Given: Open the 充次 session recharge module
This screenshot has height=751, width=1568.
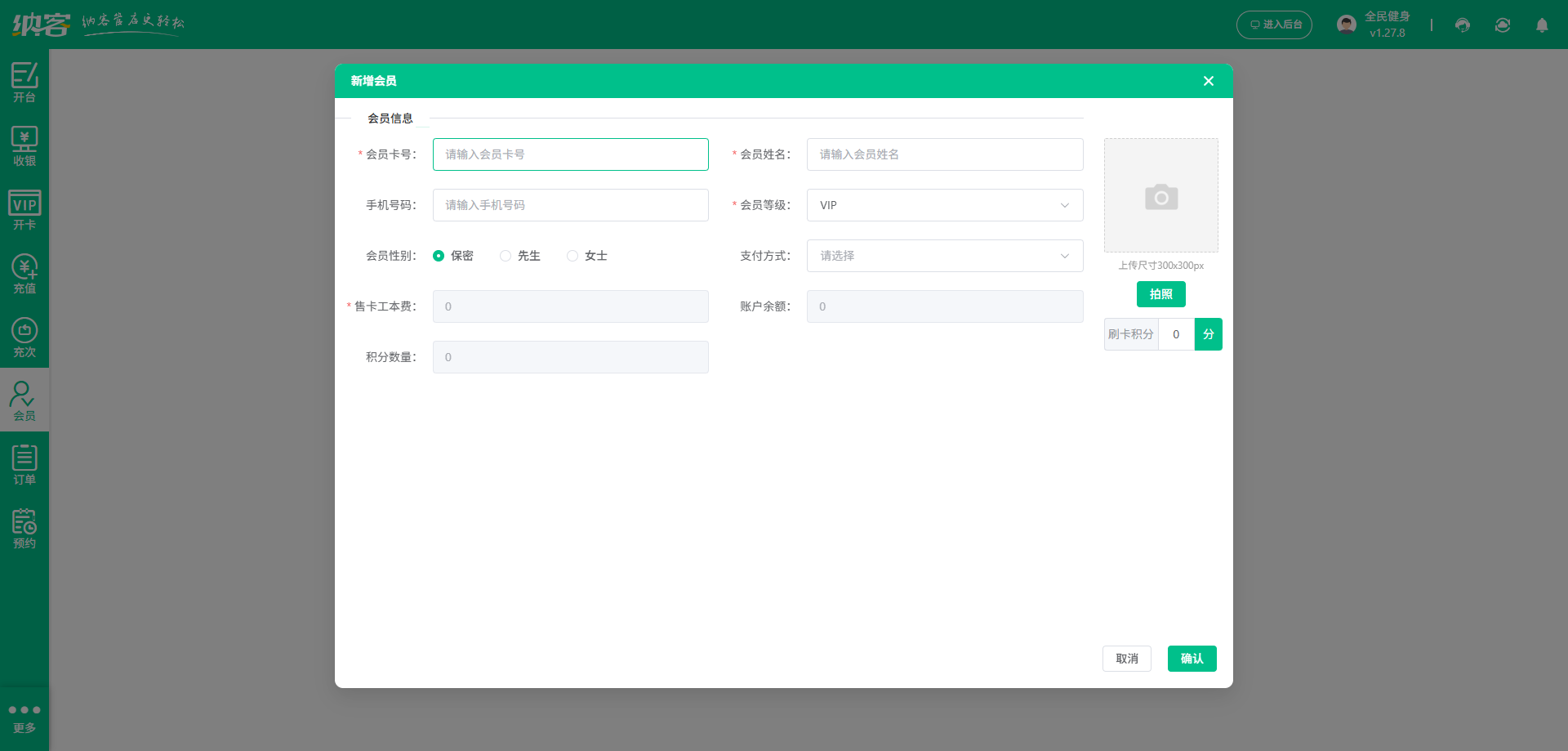Looking at the screenshot, I should pos(24,337).
